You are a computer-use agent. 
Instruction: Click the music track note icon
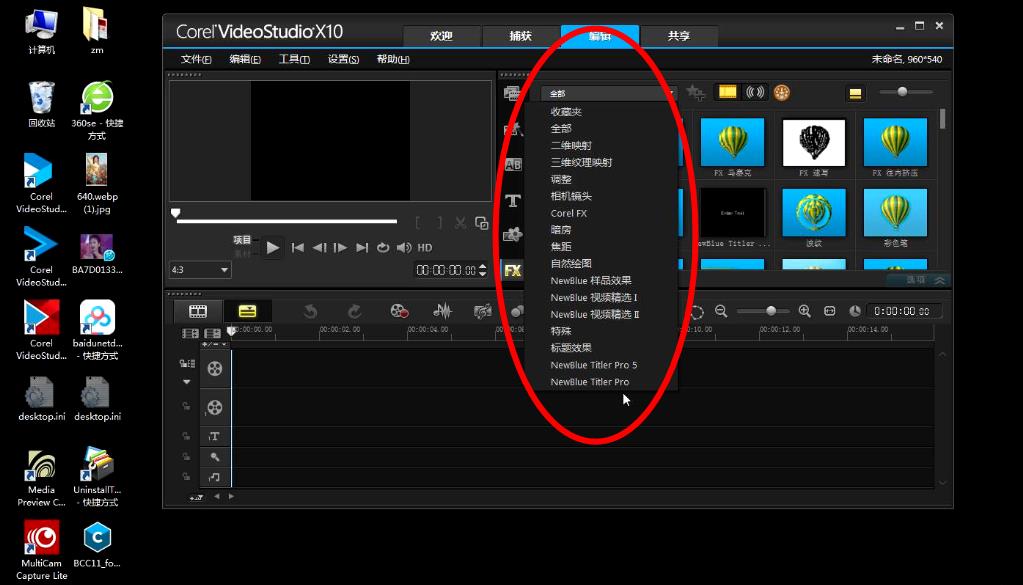pyautogui.click(x=215, y=477)
